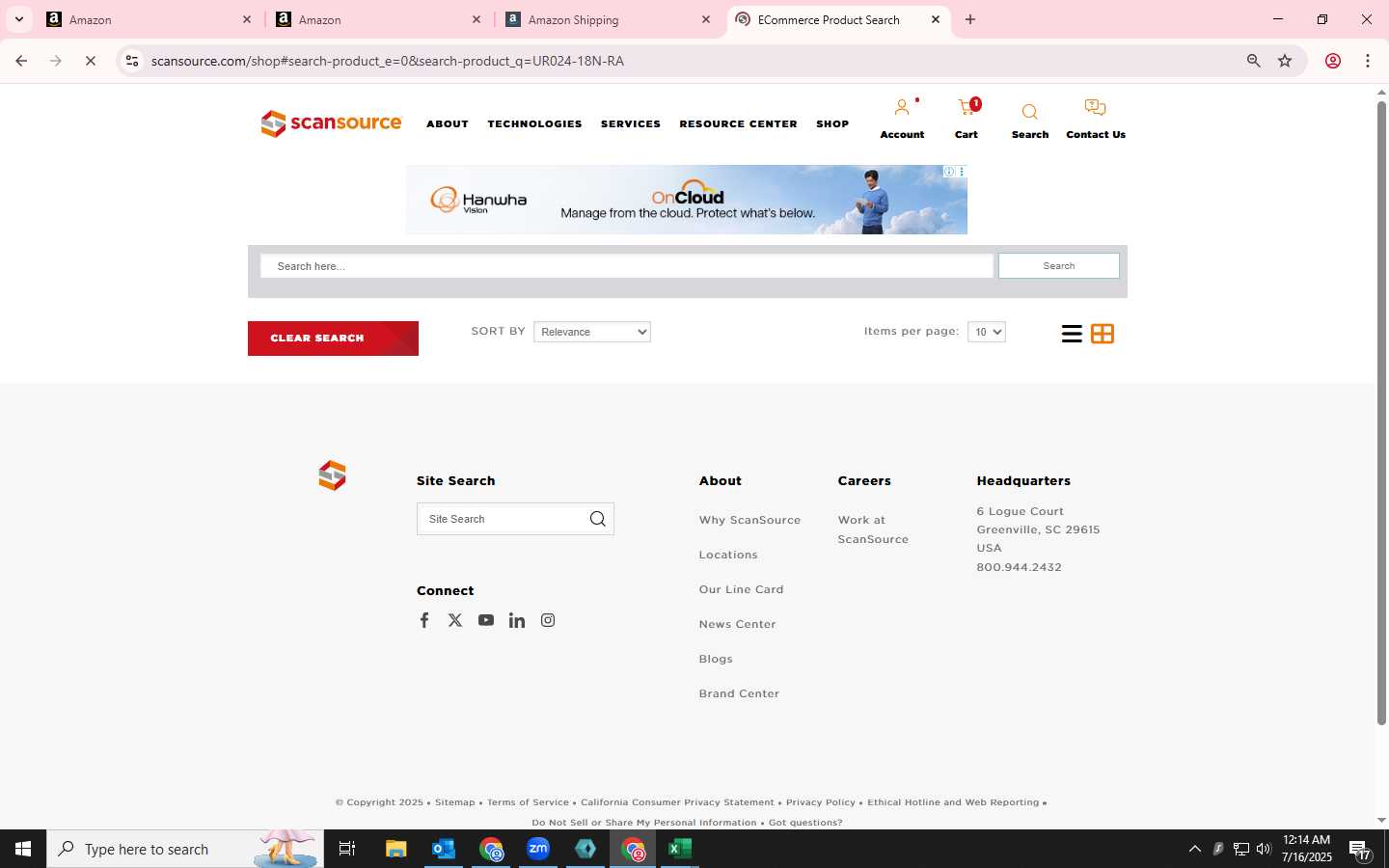Switch to list view icon
Viewport: 1389px width, 868px height.
[1072, 334]
